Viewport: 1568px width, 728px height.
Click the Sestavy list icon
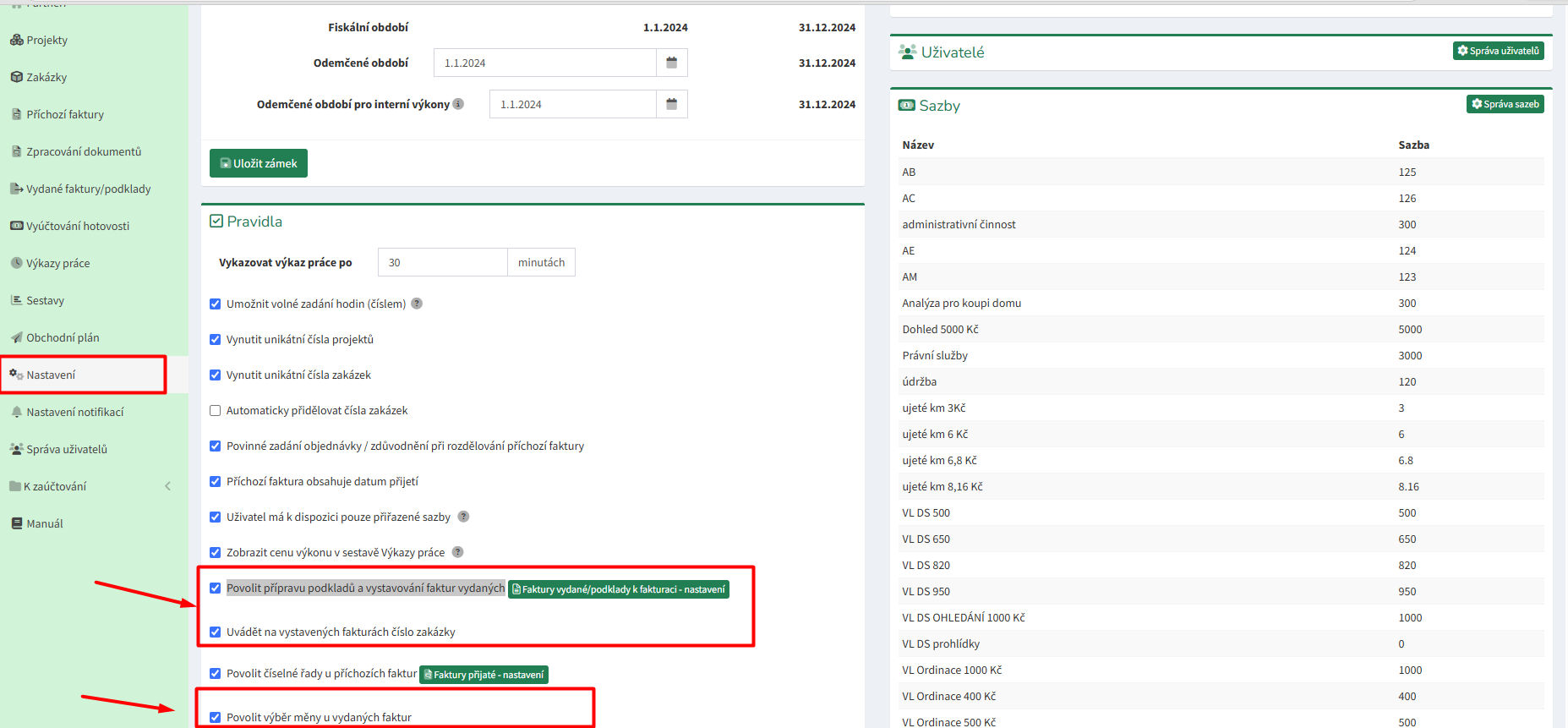[16, 300]
